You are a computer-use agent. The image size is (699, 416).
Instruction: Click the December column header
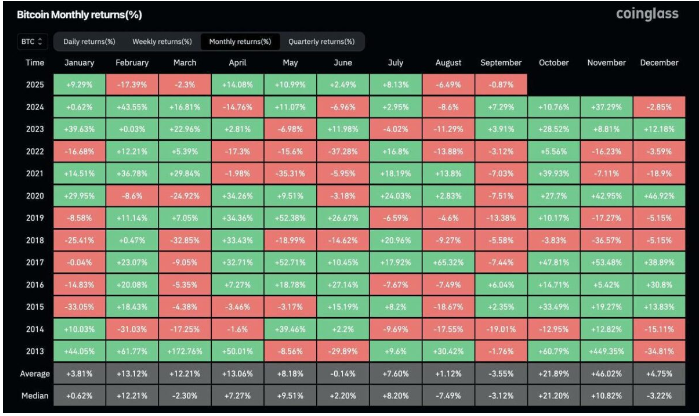click(x=660, y=62)
